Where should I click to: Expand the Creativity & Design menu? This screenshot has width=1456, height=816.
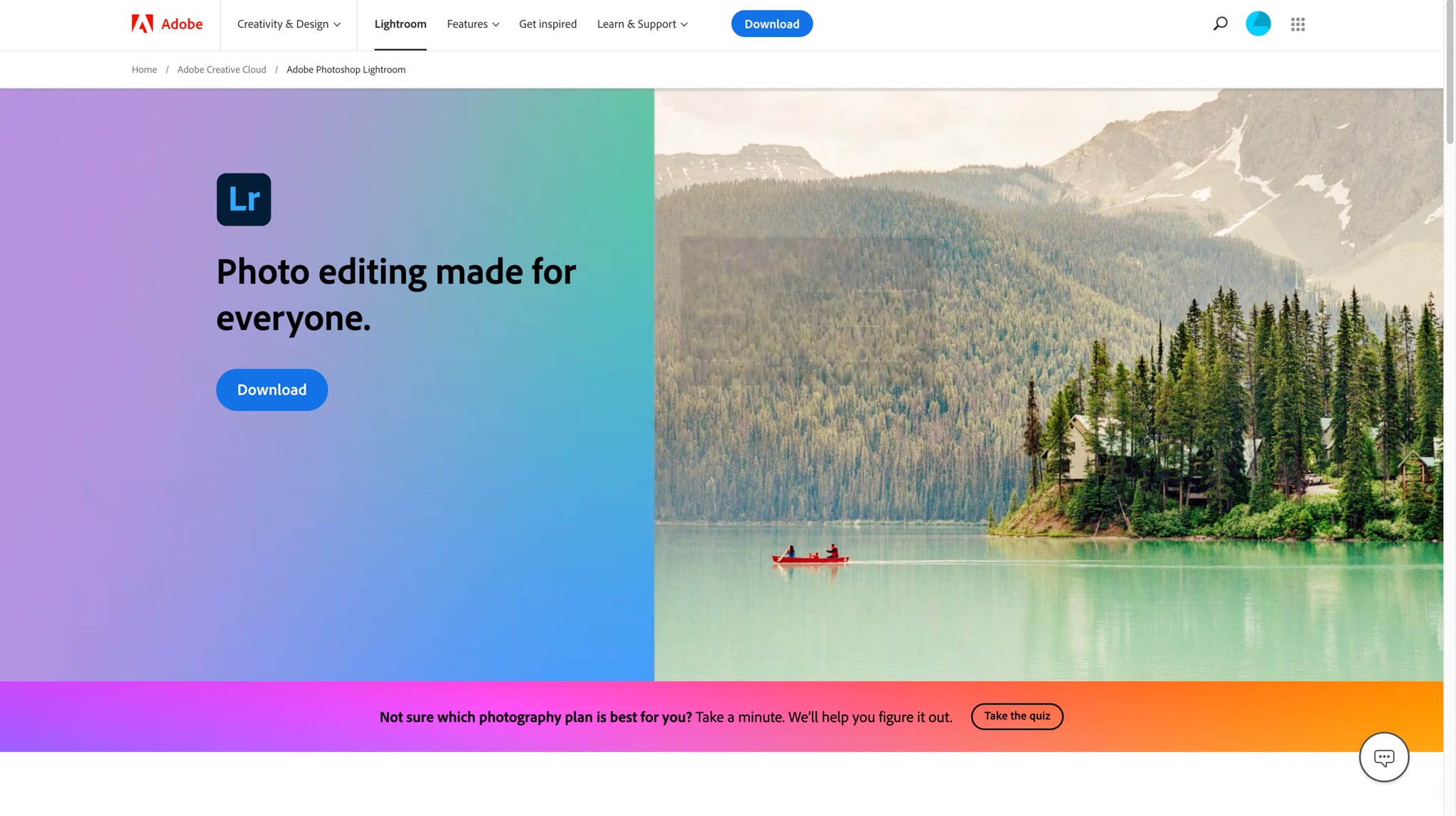click(x=289, y=24)
